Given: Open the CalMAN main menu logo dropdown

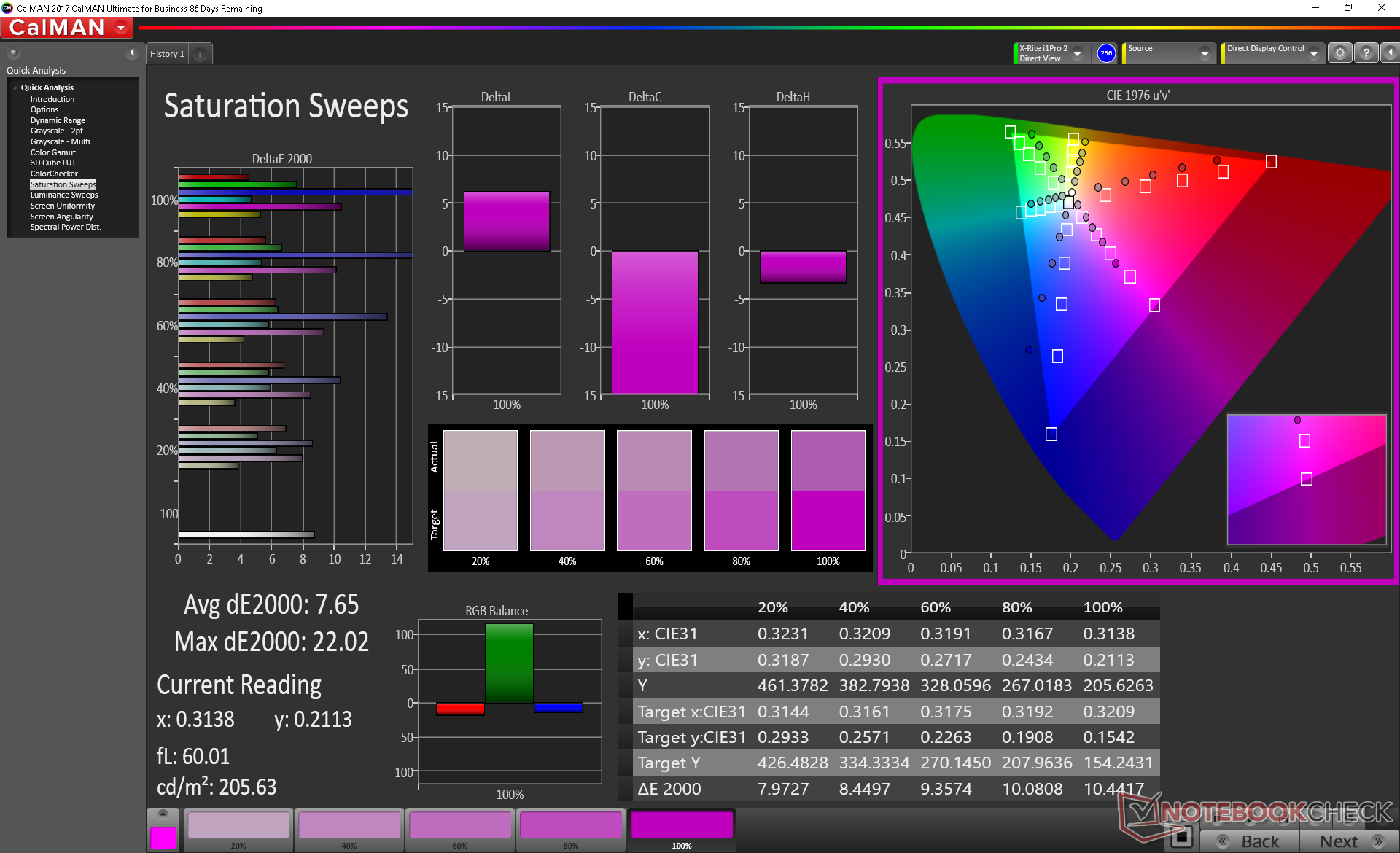Looking at the screenshot, I should pos(121,28).
